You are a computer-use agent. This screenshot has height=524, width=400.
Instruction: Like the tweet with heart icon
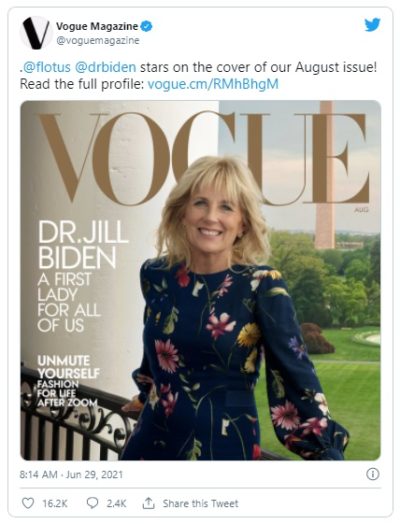(28, 503)
